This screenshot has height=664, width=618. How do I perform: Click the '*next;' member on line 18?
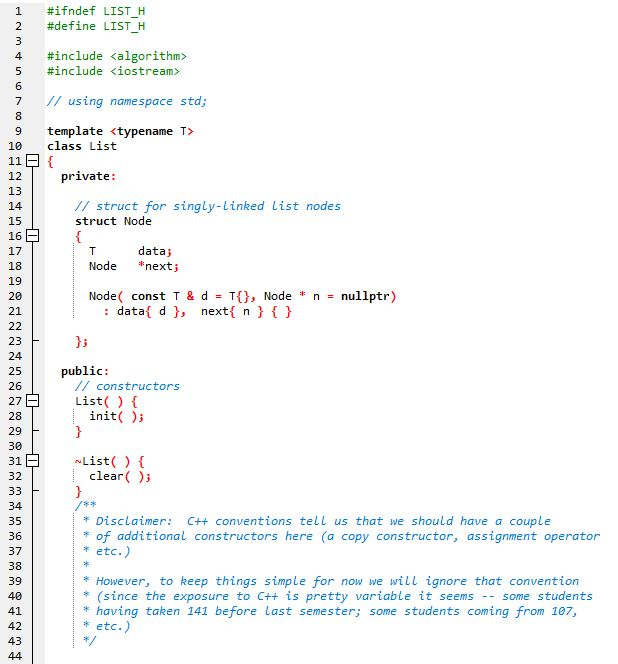(x=159, y=266)
